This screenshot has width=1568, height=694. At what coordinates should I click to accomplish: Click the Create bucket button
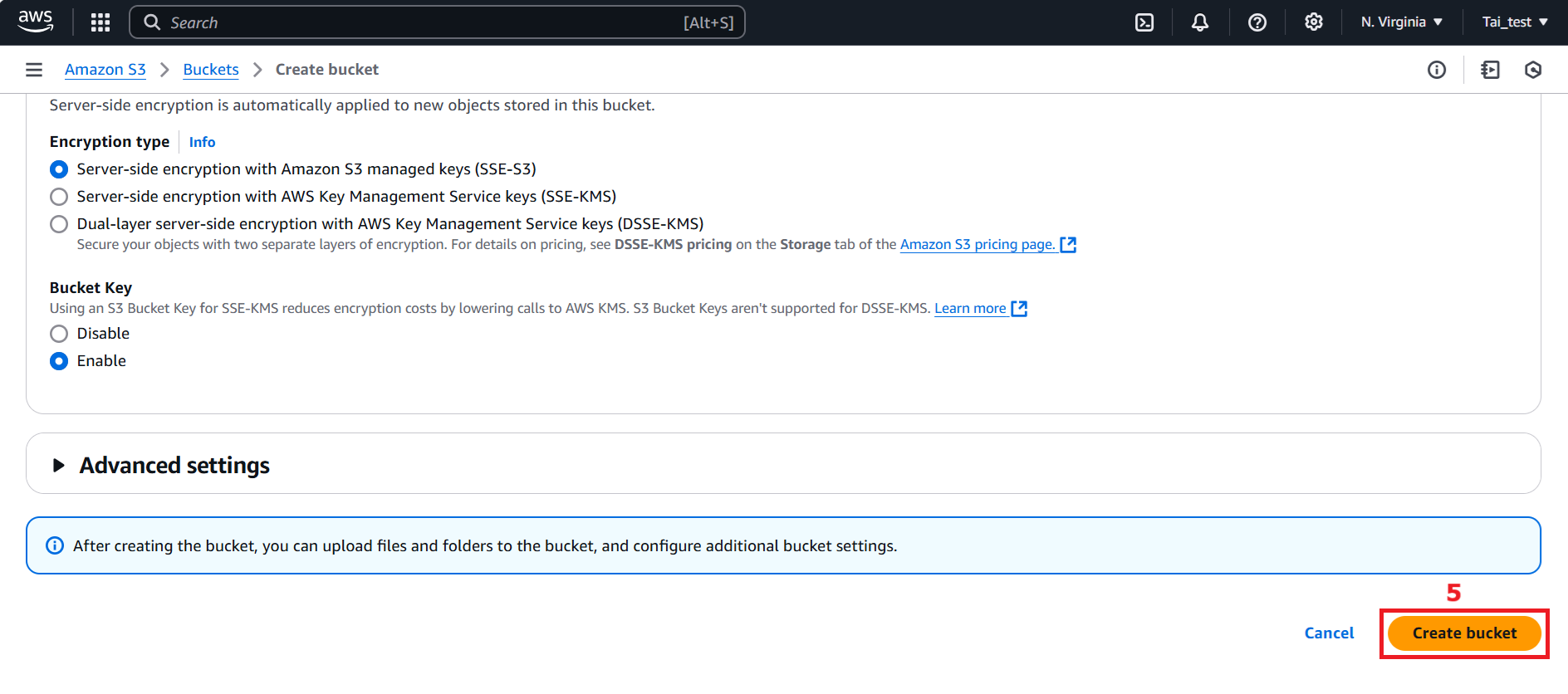click(1464, 633)
